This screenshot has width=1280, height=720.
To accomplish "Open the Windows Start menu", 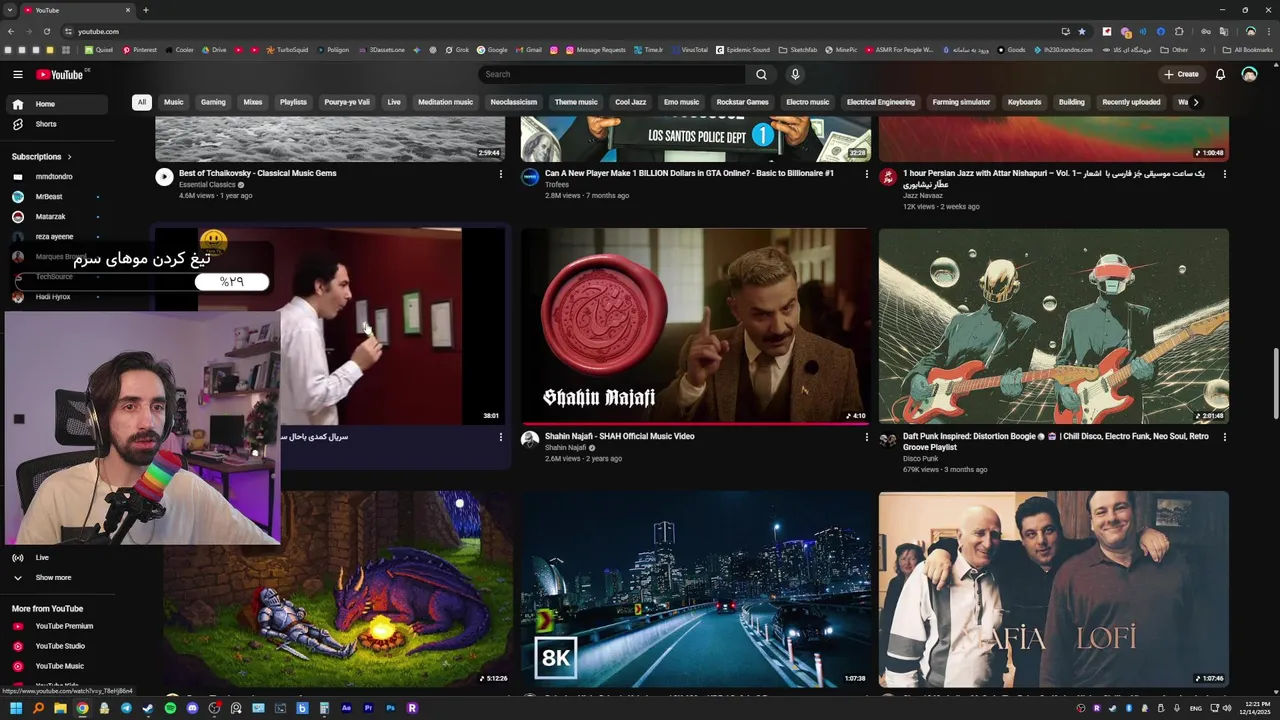I will coord(17,708).
